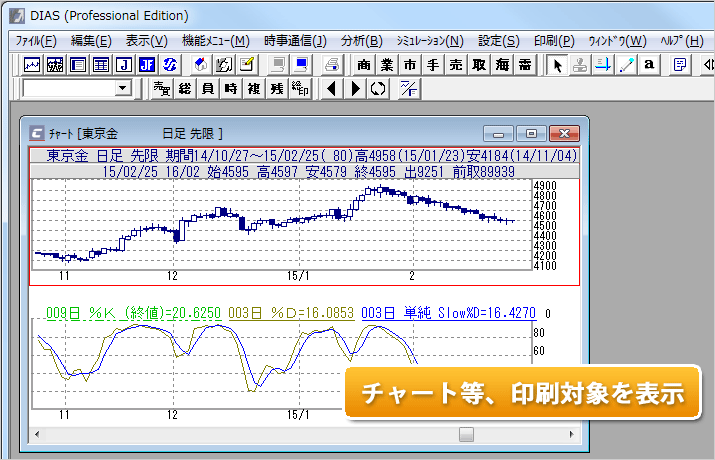This screenshot has width=715, height=460.
Task: Click the chart horizontal scrollbar thumb
Action: click(x=465, y=434)
